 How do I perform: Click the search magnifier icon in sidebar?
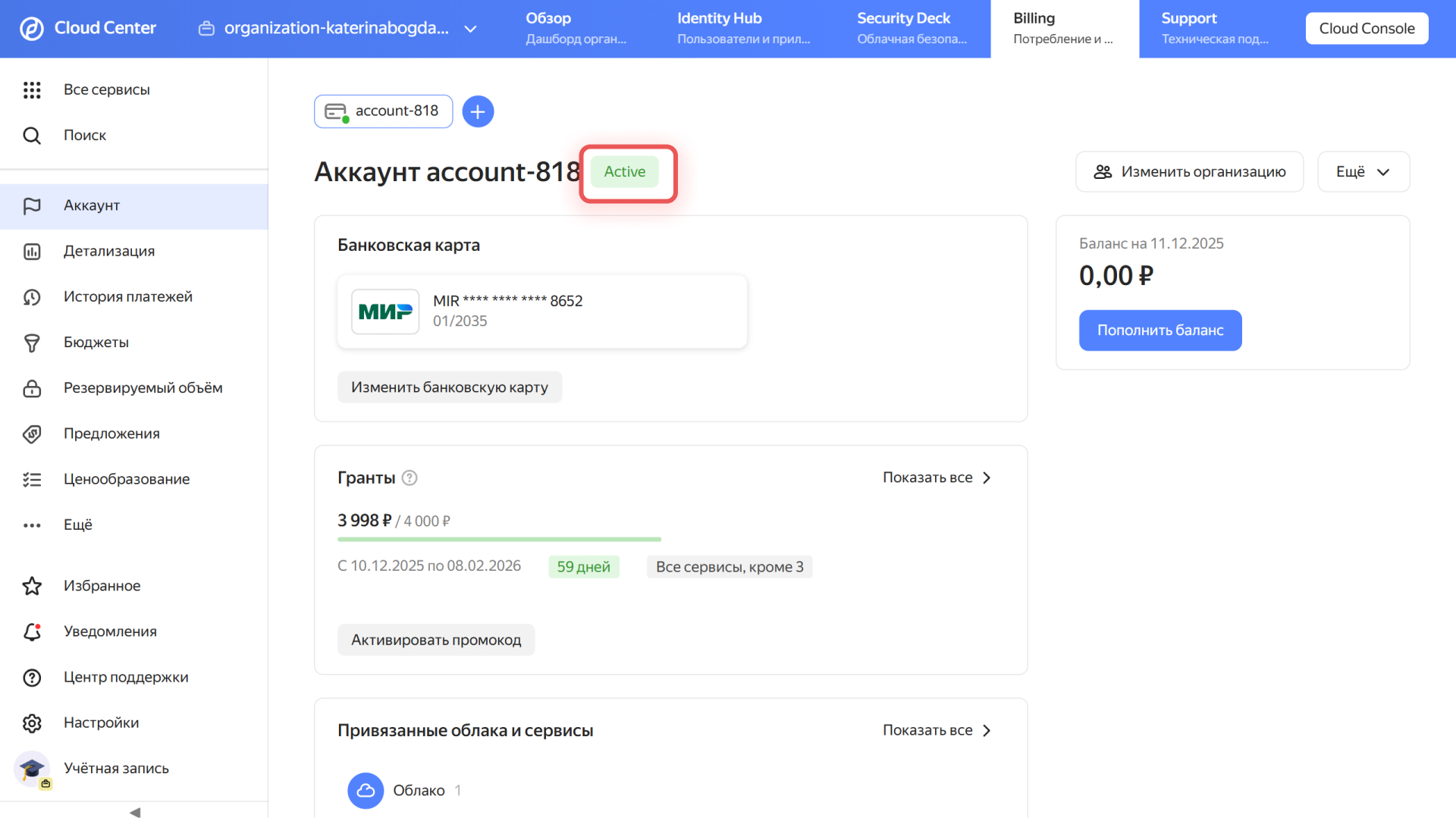click(x=32, y=136)
